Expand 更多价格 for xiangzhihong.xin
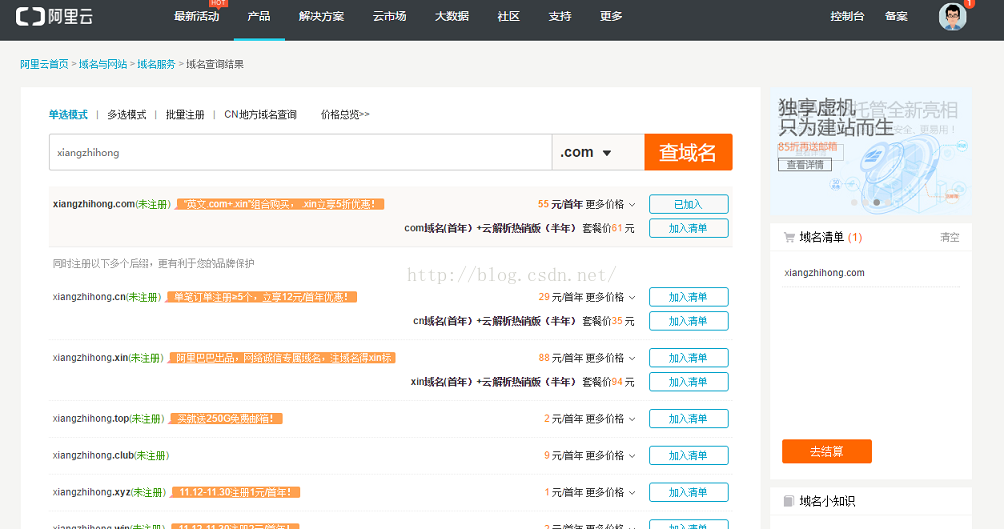 coord(610,358)
